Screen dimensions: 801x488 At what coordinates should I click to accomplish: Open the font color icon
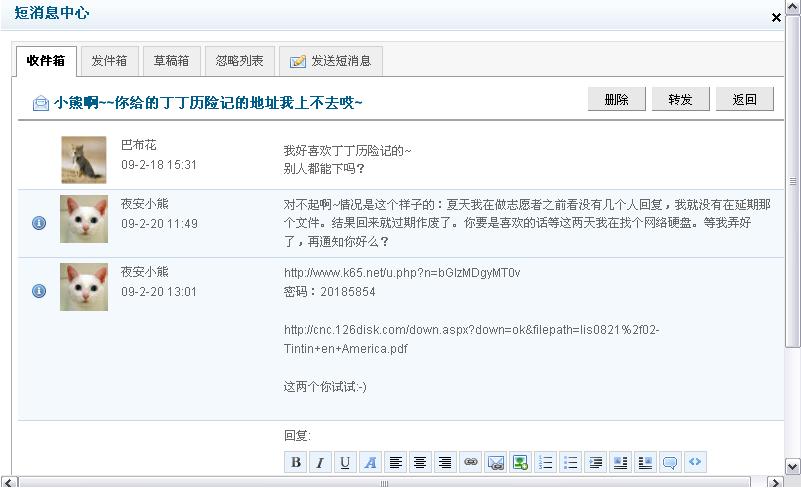click(x=370, y=462)
